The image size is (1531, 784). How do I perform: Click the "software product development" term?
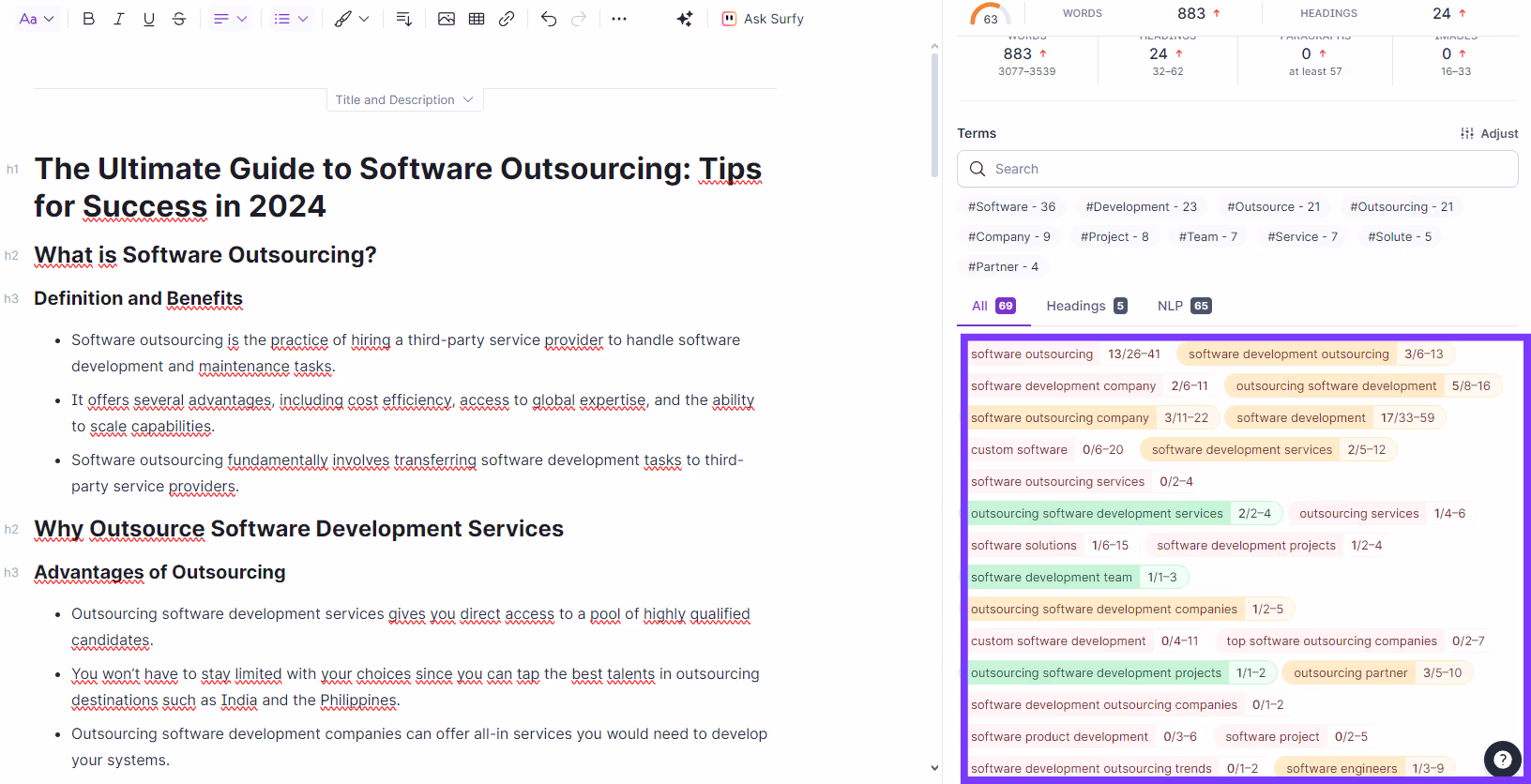click(x=1084, y=737)
